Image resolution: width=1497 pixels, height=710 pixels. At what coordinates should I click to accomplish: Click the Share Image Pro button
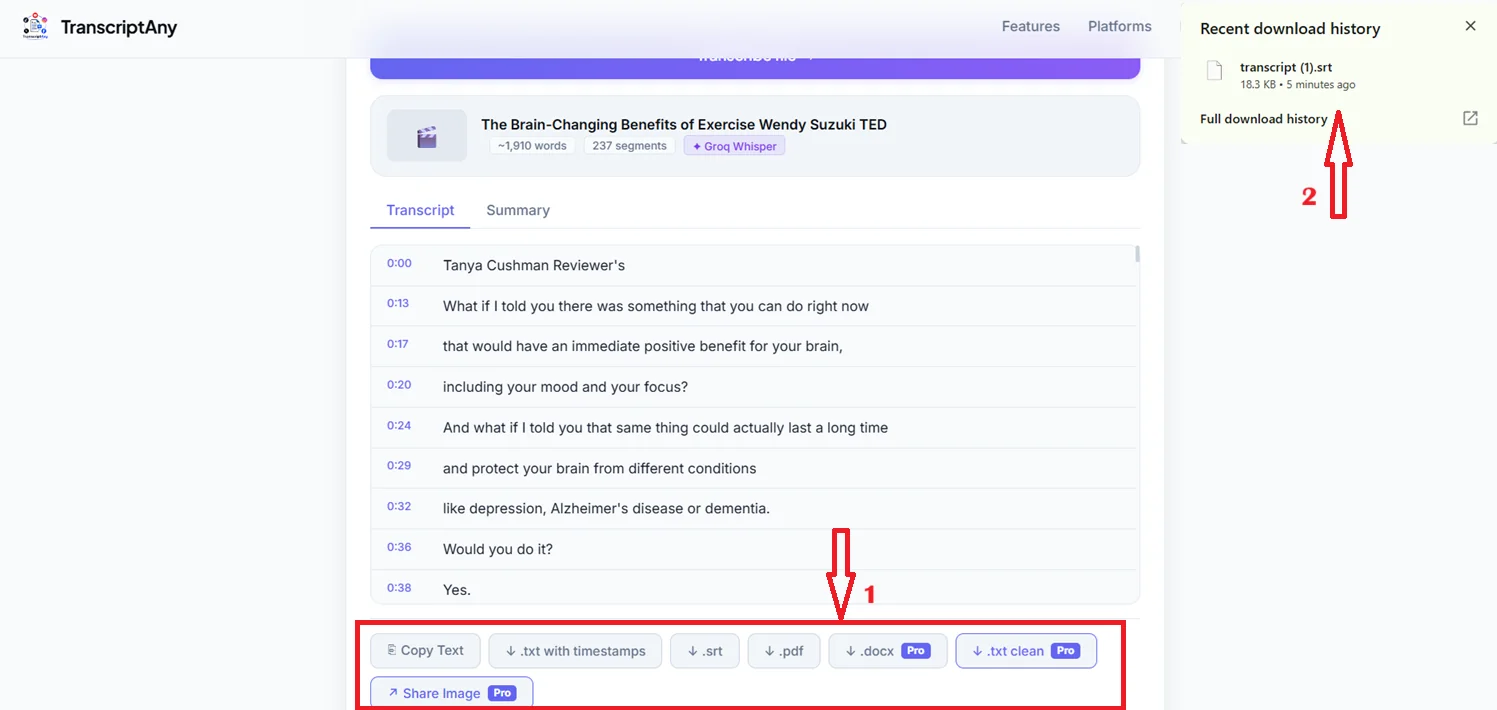click(x=452, y=693)
